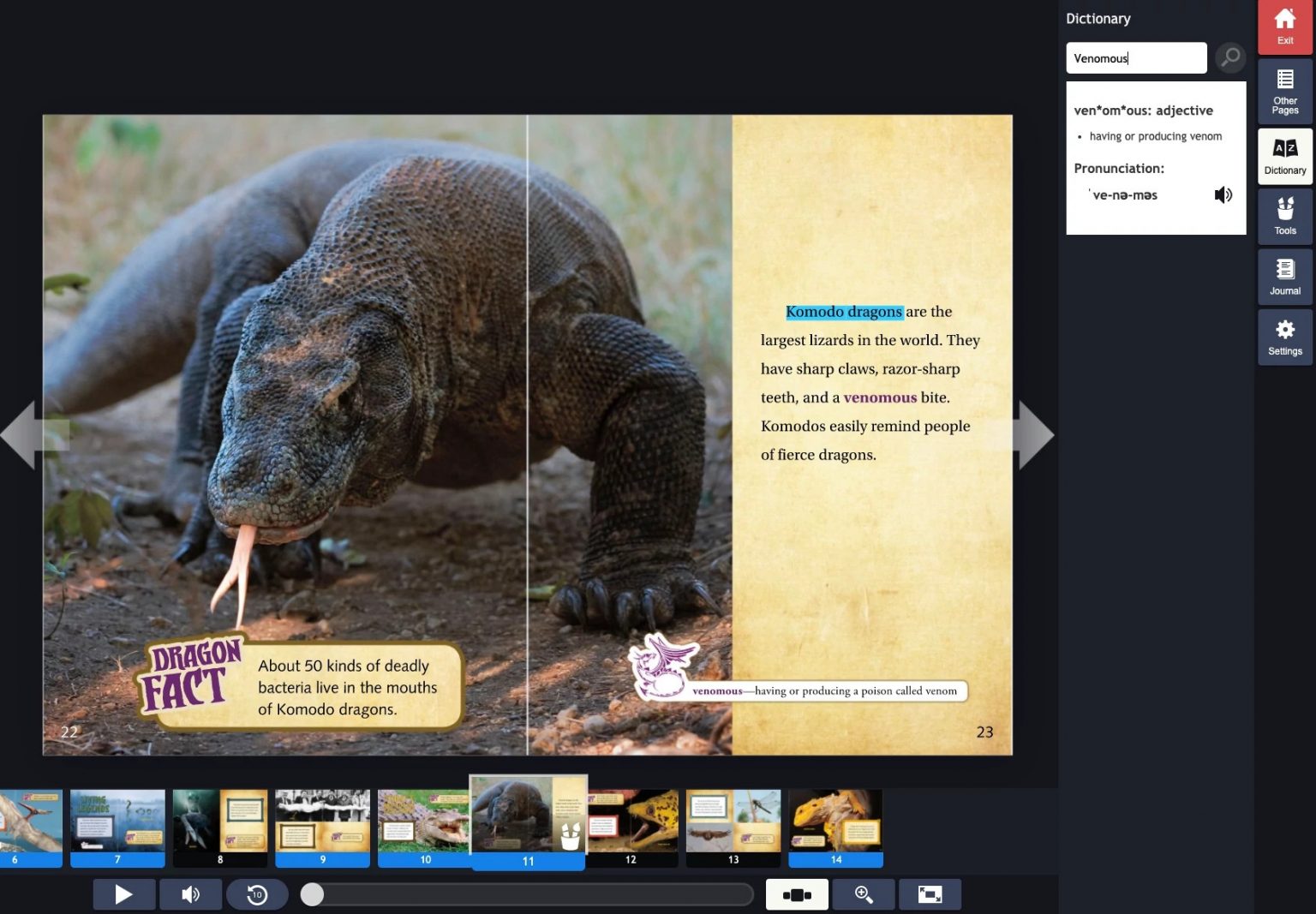Click the dictionary search magnifier icon
Image resolution: width=1316 pixels, height=914 pixels.
(x=1230, y=57)
